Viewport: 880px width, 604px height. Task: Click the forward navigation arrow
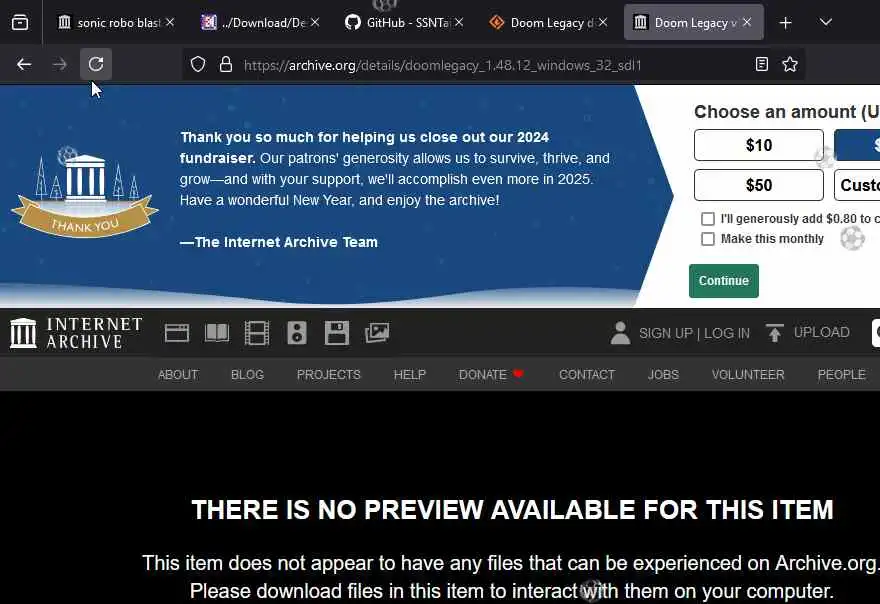(59, 65)
